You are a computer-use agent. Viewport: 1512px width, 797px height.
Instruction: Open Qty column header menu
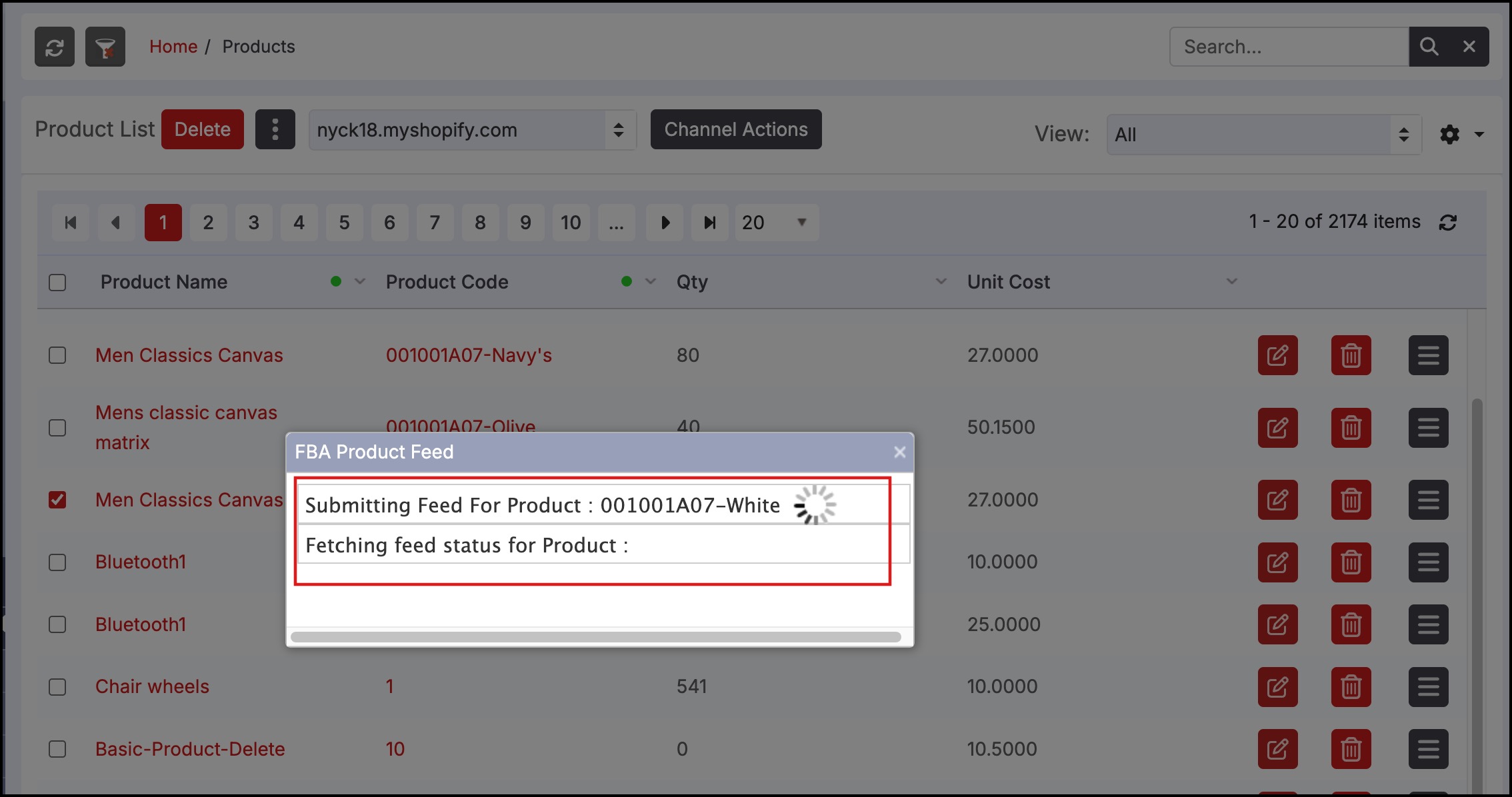[x=941, y=282]
